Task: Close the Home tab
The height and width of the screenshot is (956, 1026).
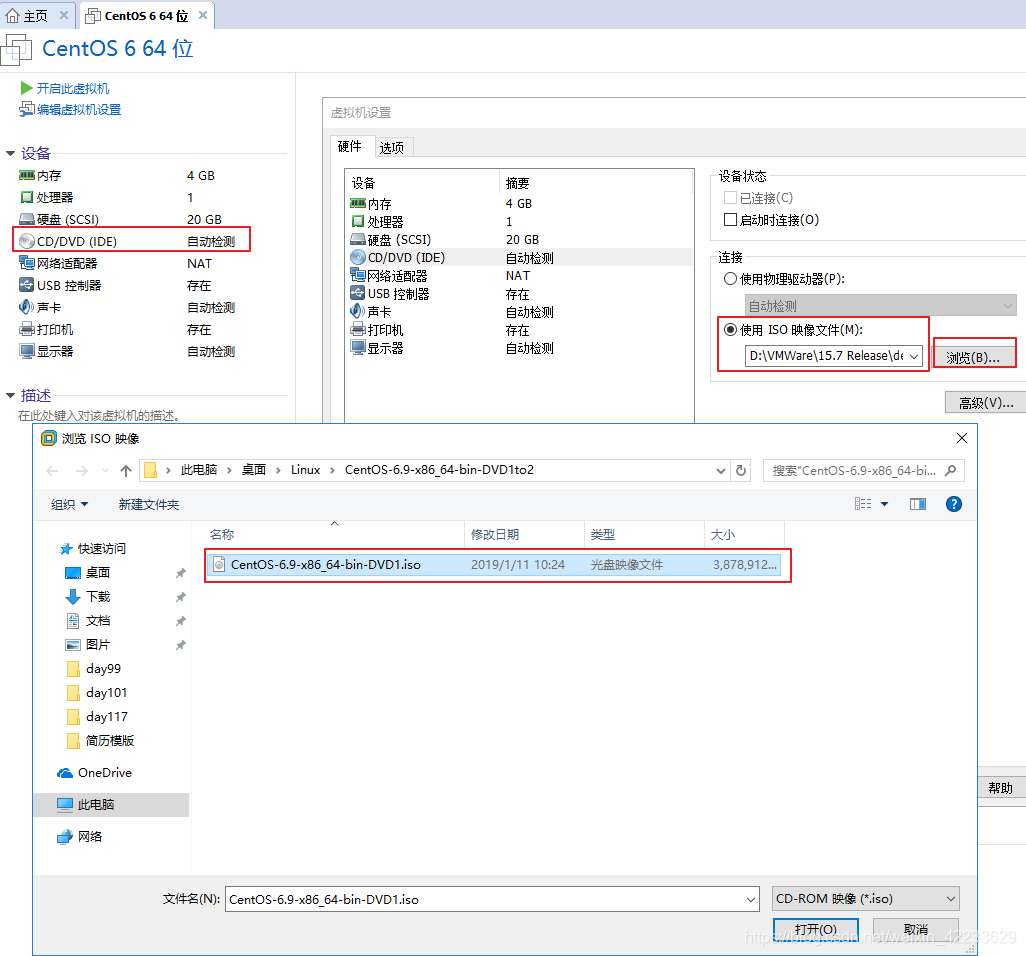Action: point(63,15)
